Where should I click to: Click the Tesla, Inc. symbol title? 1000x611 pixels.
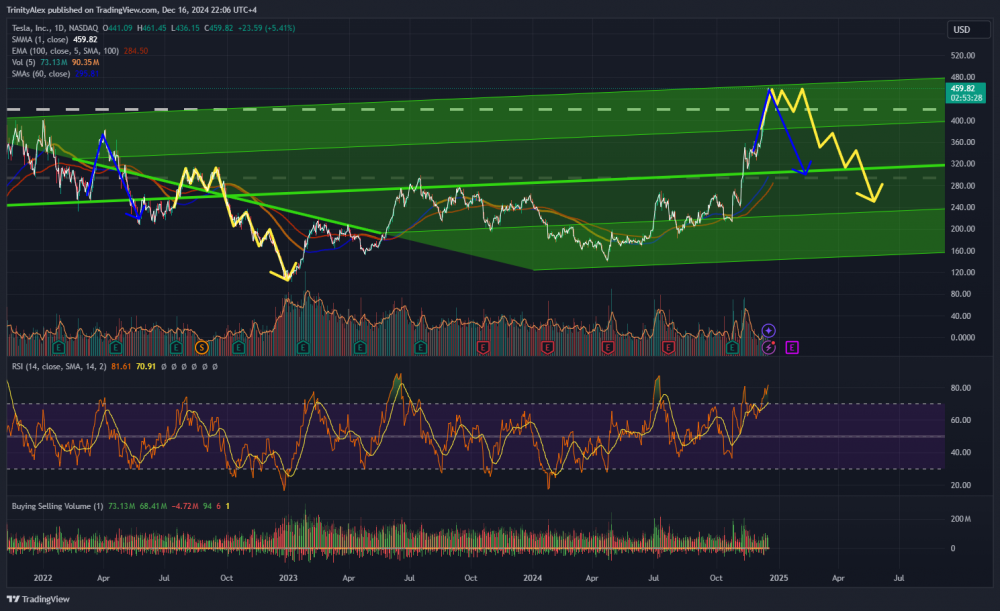pyautogui.click(x=33, y=30)
